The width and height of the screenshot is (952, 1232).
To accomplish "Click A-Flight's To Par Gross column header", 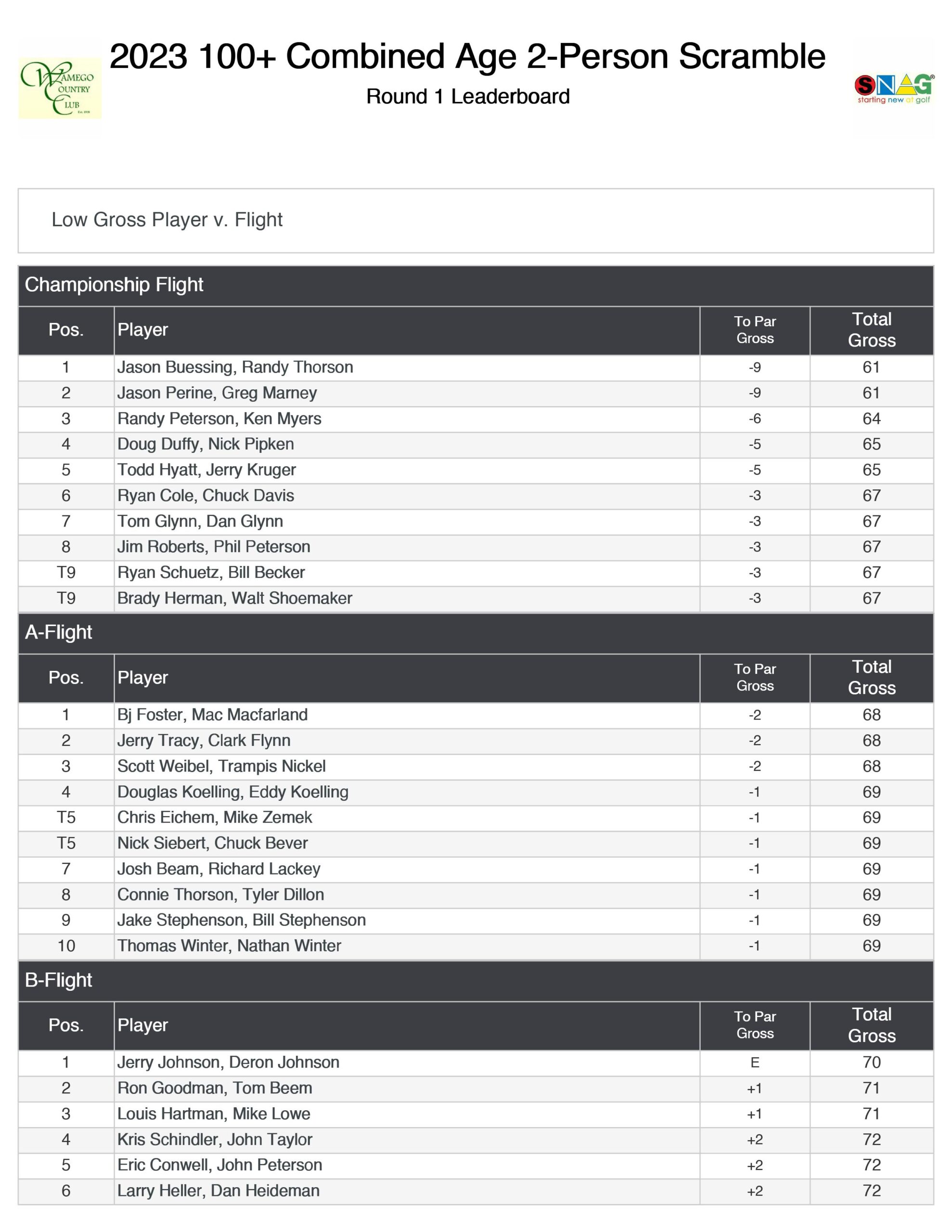I will pos(755,678).
